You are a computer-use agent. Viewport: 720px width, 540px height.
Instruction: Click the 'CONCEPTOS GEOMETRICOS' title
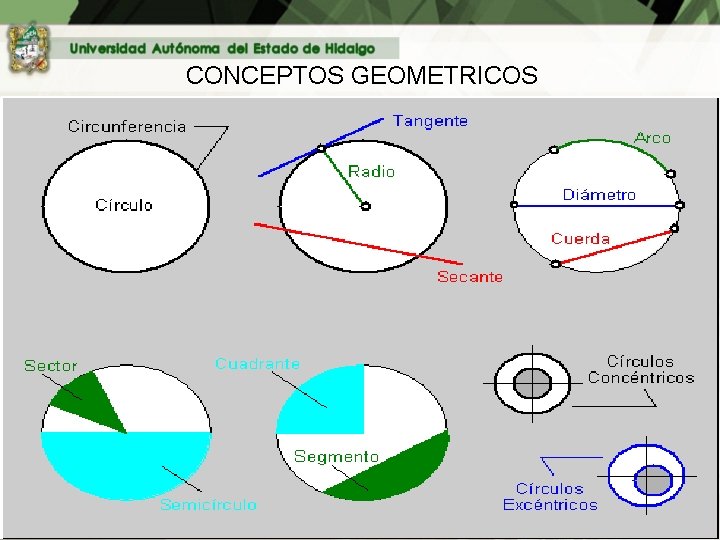tap(361, 75)
